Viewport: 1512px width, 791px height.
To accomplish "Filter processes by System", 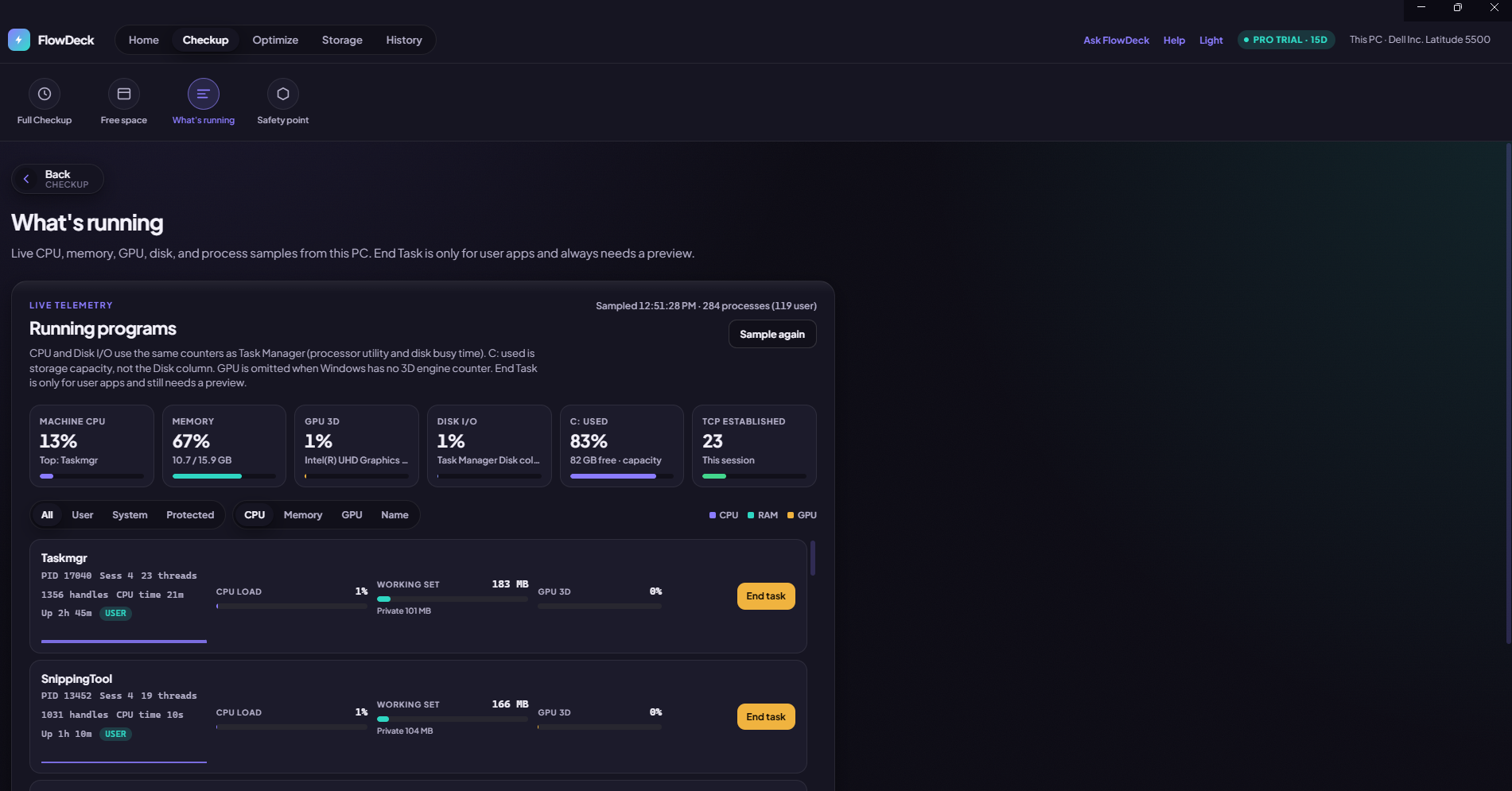I will [130, 515].
